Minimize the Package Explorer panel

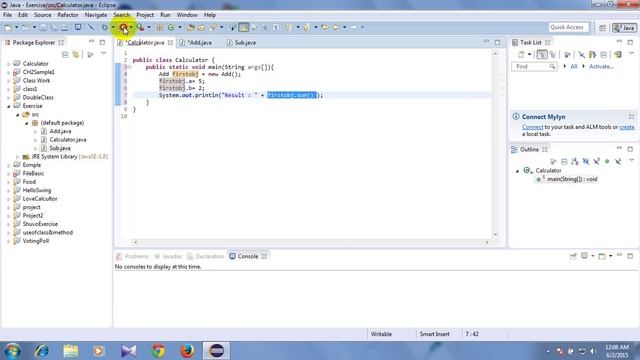coord(91,42)
